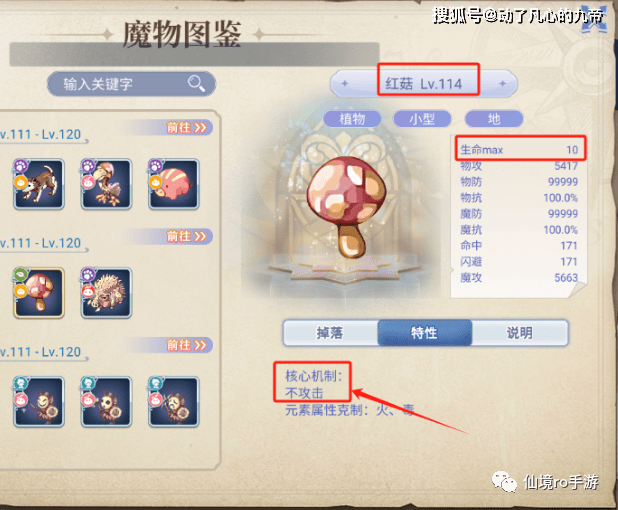Click the left arrow beside 红菇 Lv.114
This screenshot has height=510, width=618.
345,84
